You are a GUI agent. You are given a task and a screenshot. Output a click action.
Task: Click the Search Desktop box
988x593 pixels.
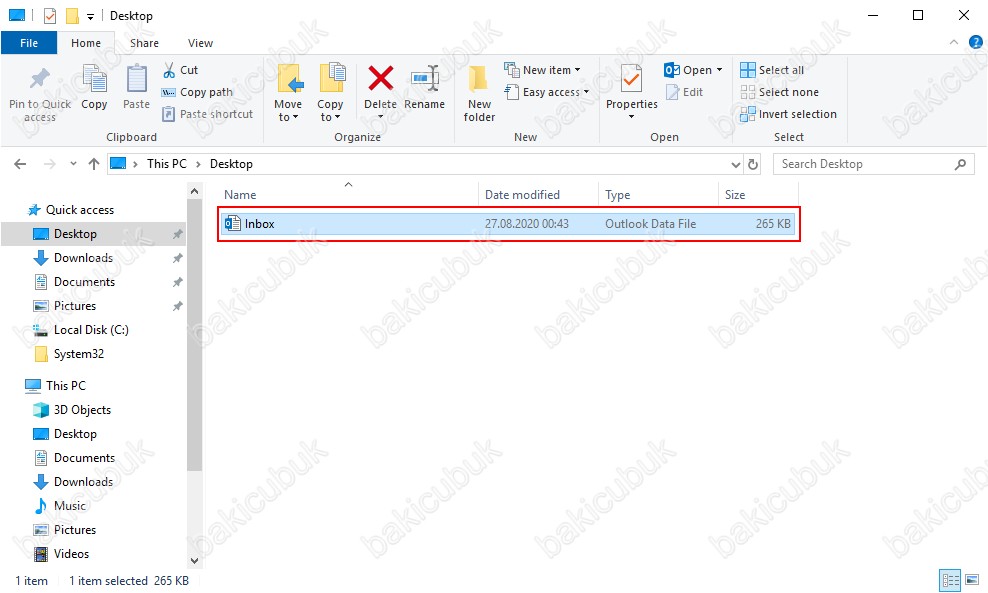coord(873,164)
